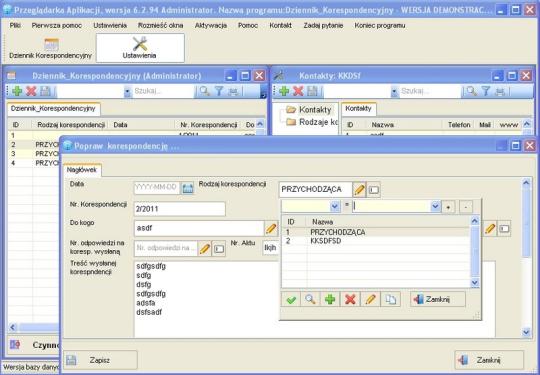
Task: Edit pencil icon beside Do kogo field
Action: click(x=271, y=229)
